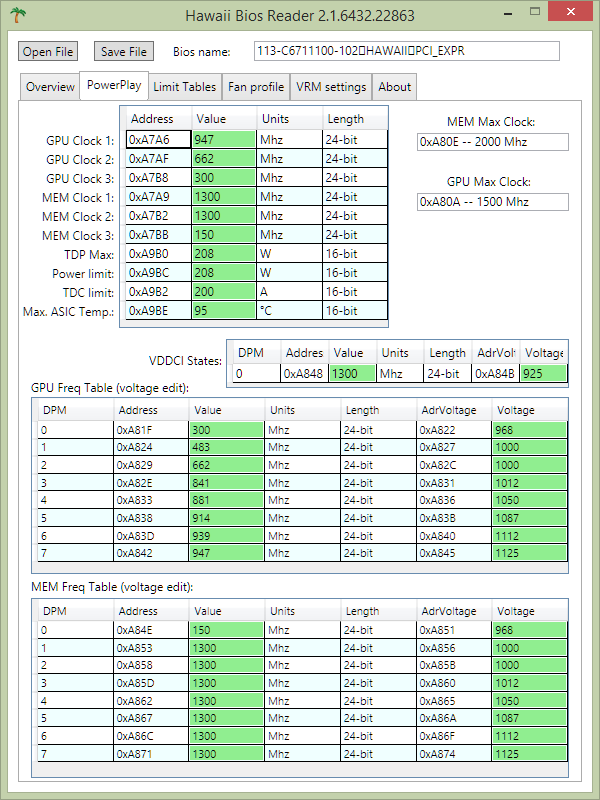Select GPU Clock 1 value 947
Viewport: 600px width, 800px height.
(224, 139)
